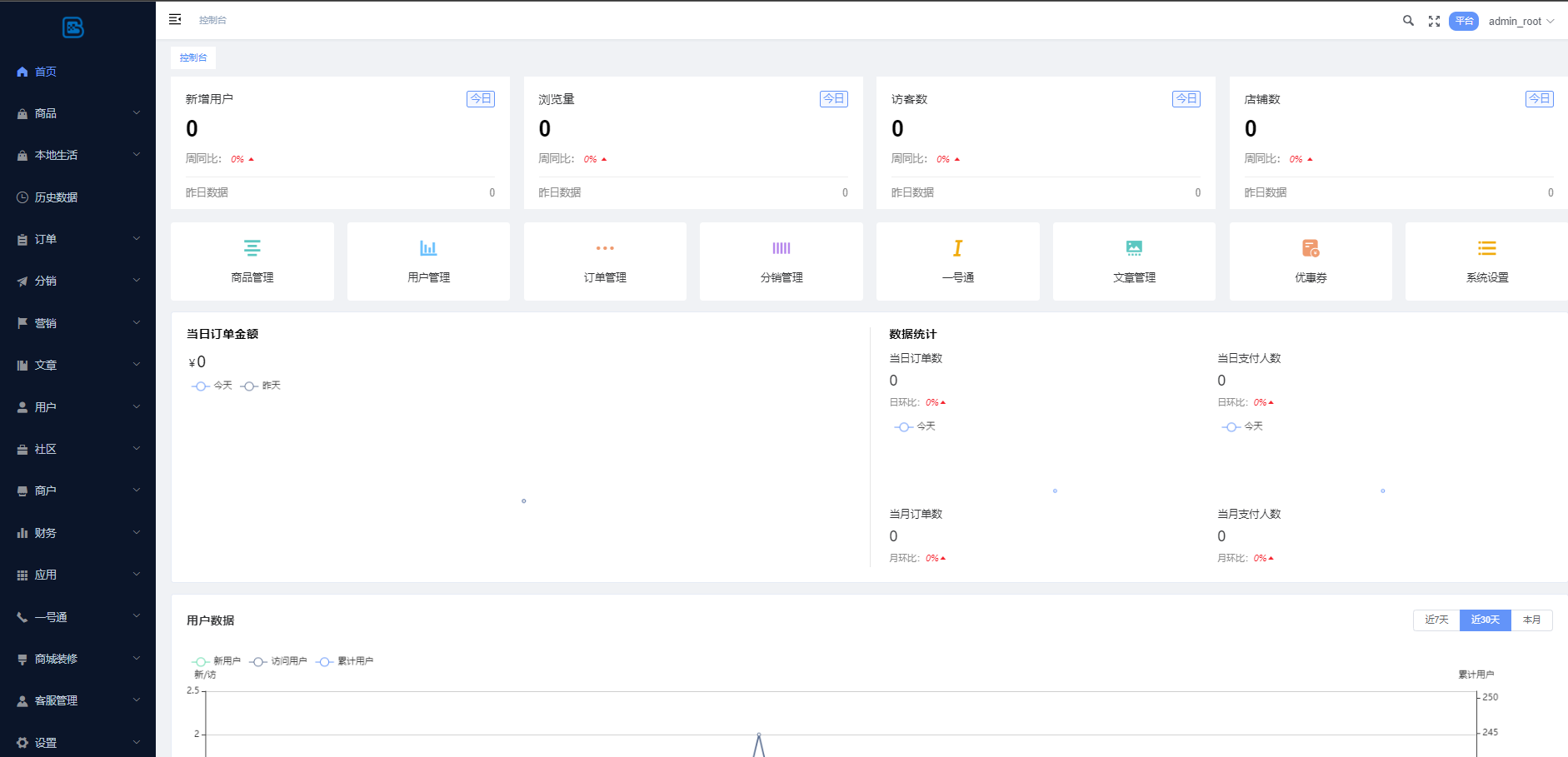1568x757 pixels.
Task: Click the 当月订单数 label
Action: (916, 514)
